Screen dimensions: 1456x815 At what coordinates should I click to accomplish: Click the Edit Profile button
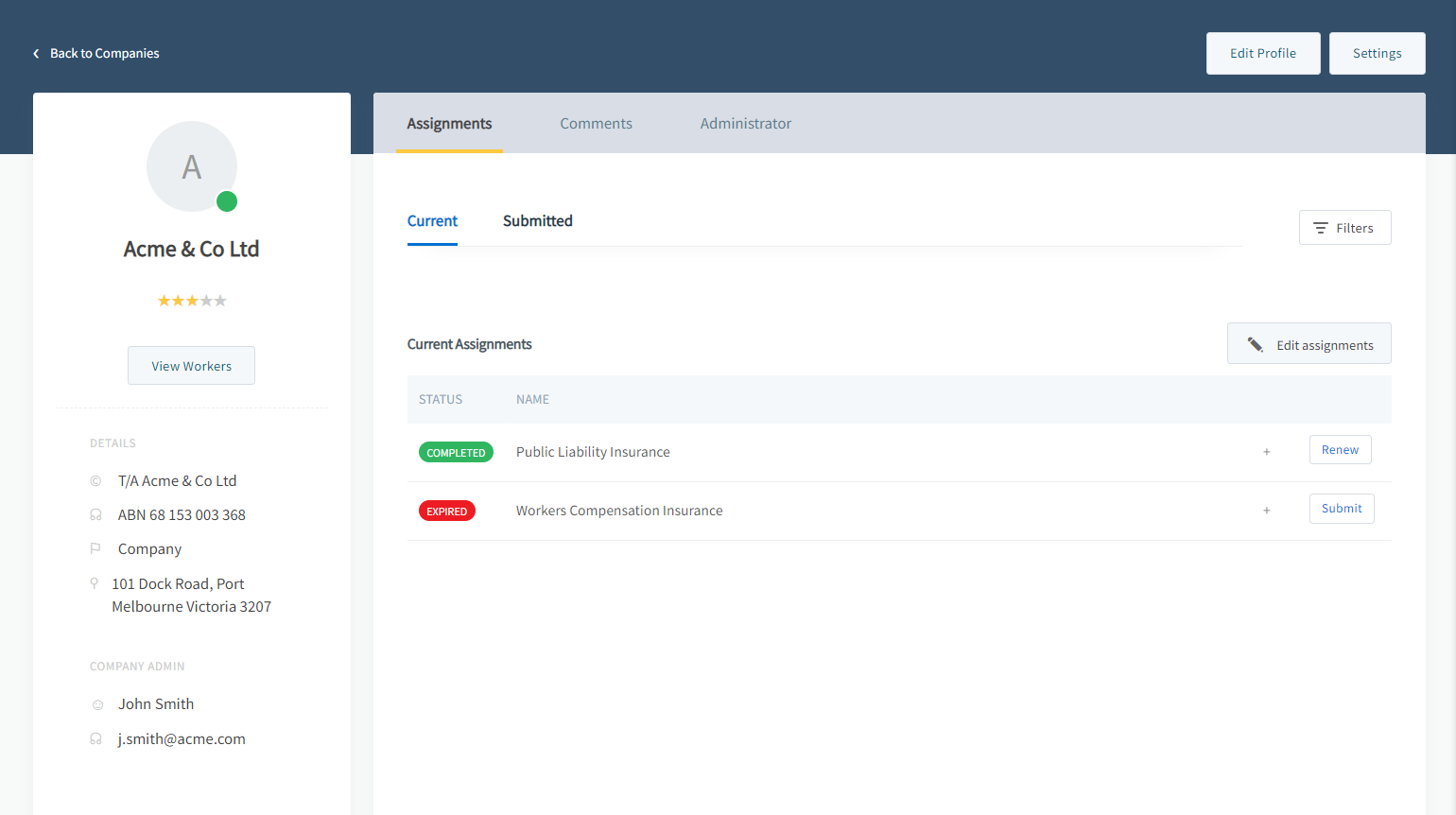click(x=1262, y=54)
